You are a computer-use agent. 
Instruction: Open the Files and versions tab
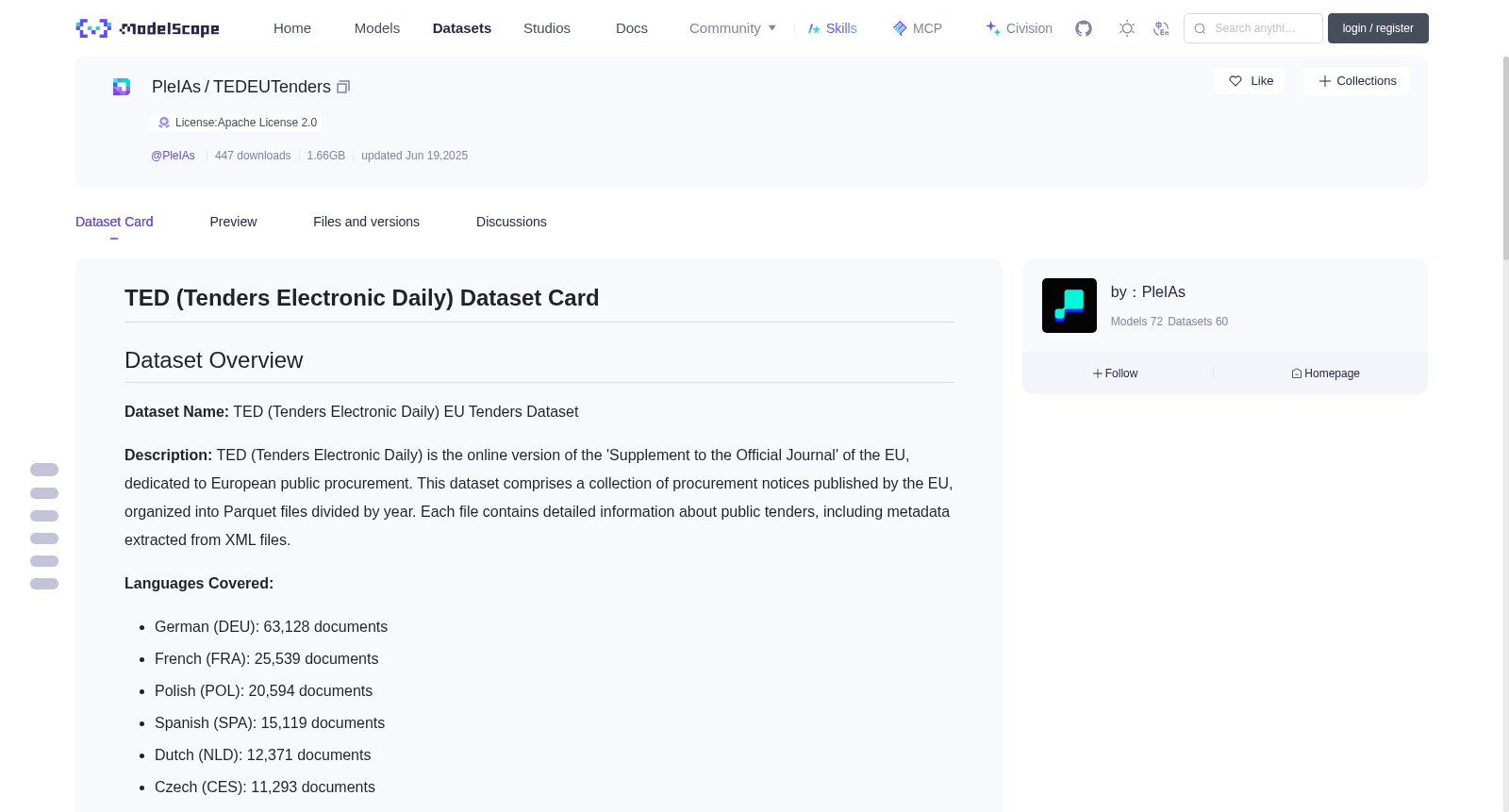pos(366,222)
